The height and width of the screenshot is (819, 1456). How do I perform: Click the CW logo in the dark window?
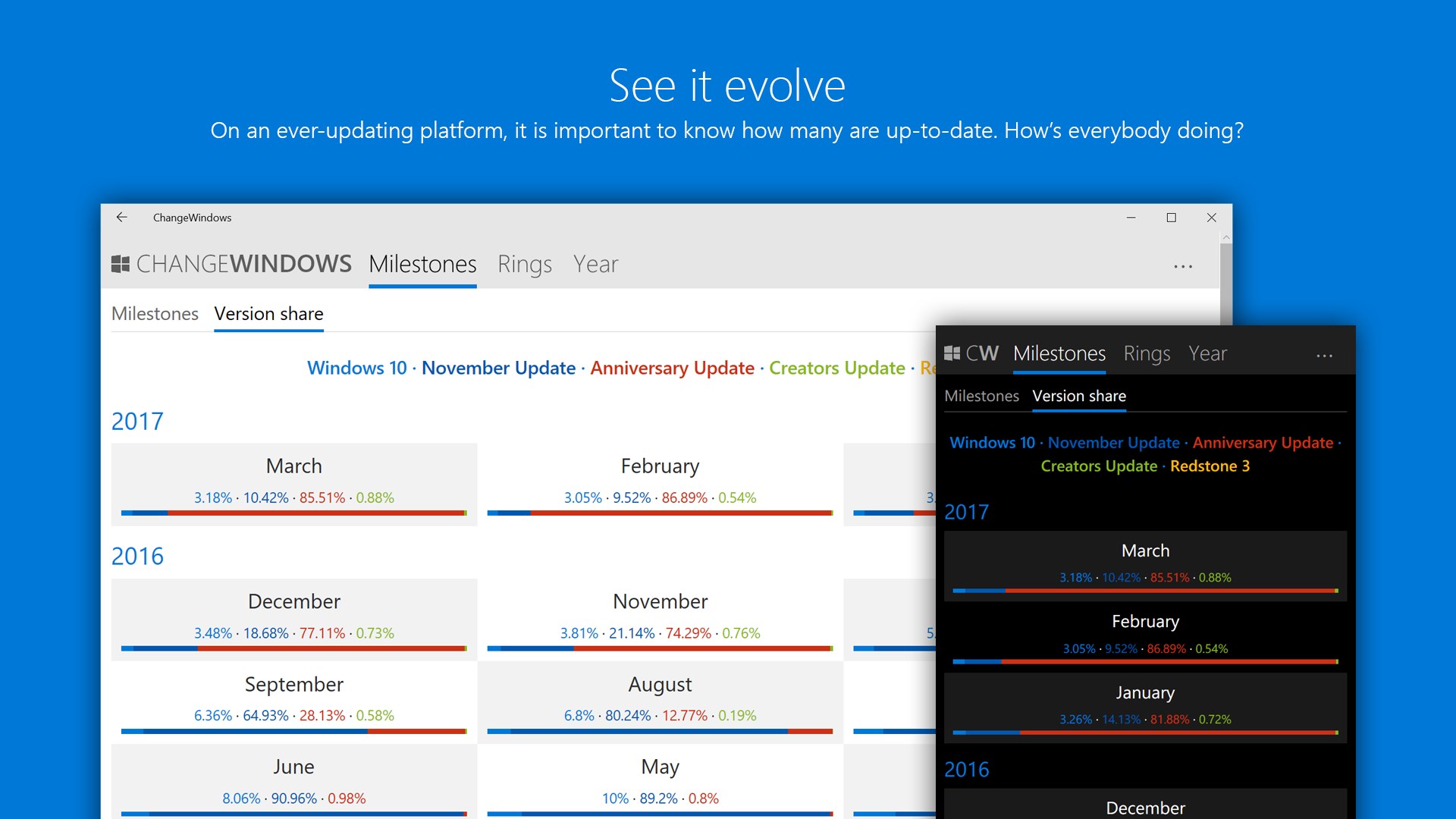pyautogui.click(x=972, y=353)
